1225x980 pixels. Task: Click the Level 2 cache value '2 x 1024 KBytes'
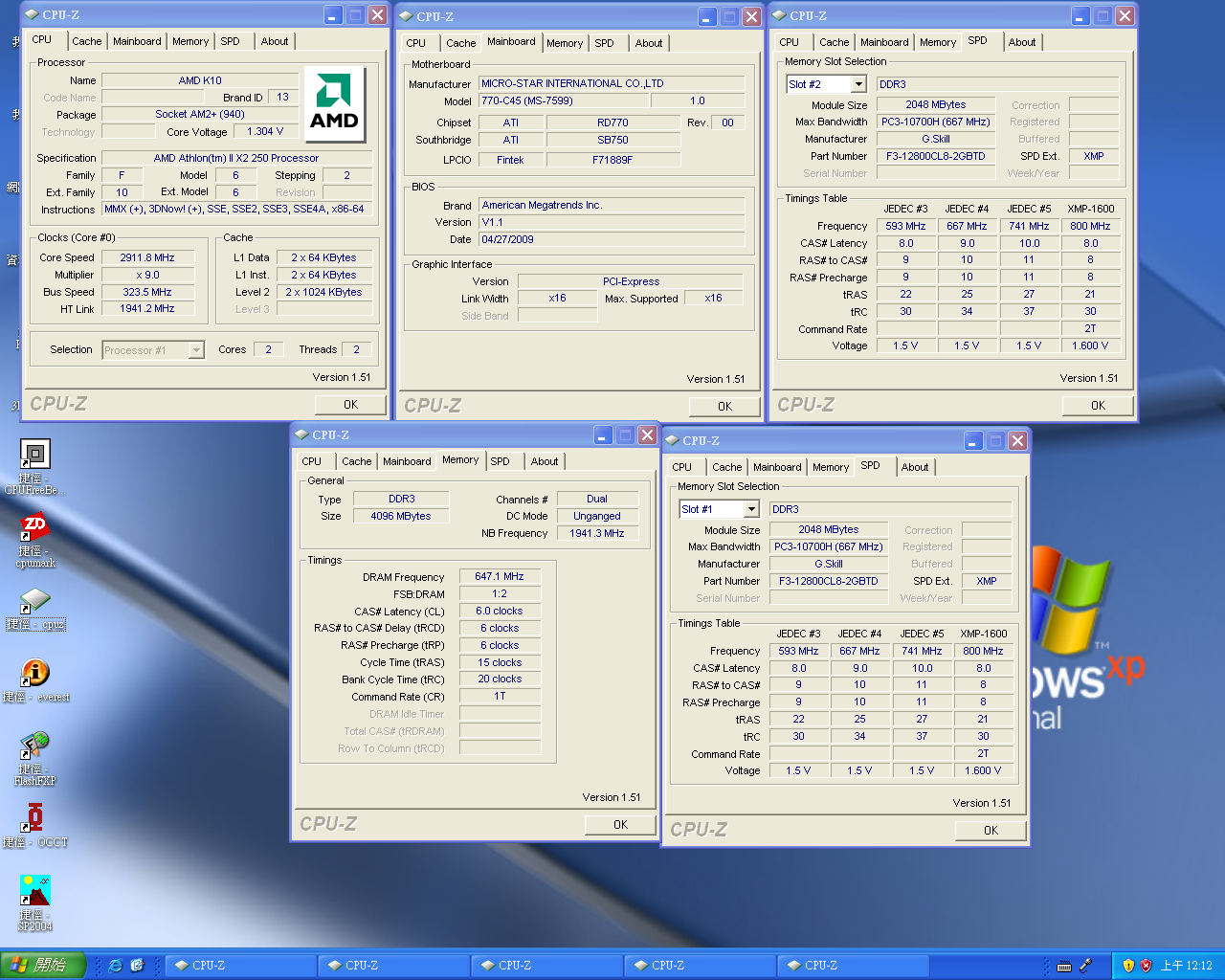pyautogui.click(x=323, y=292)
